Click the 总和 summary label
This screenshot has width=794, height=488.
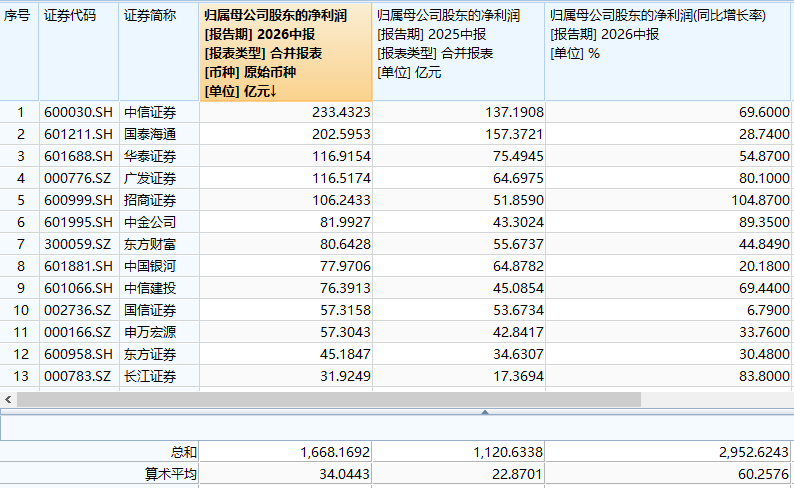[184, 452]
